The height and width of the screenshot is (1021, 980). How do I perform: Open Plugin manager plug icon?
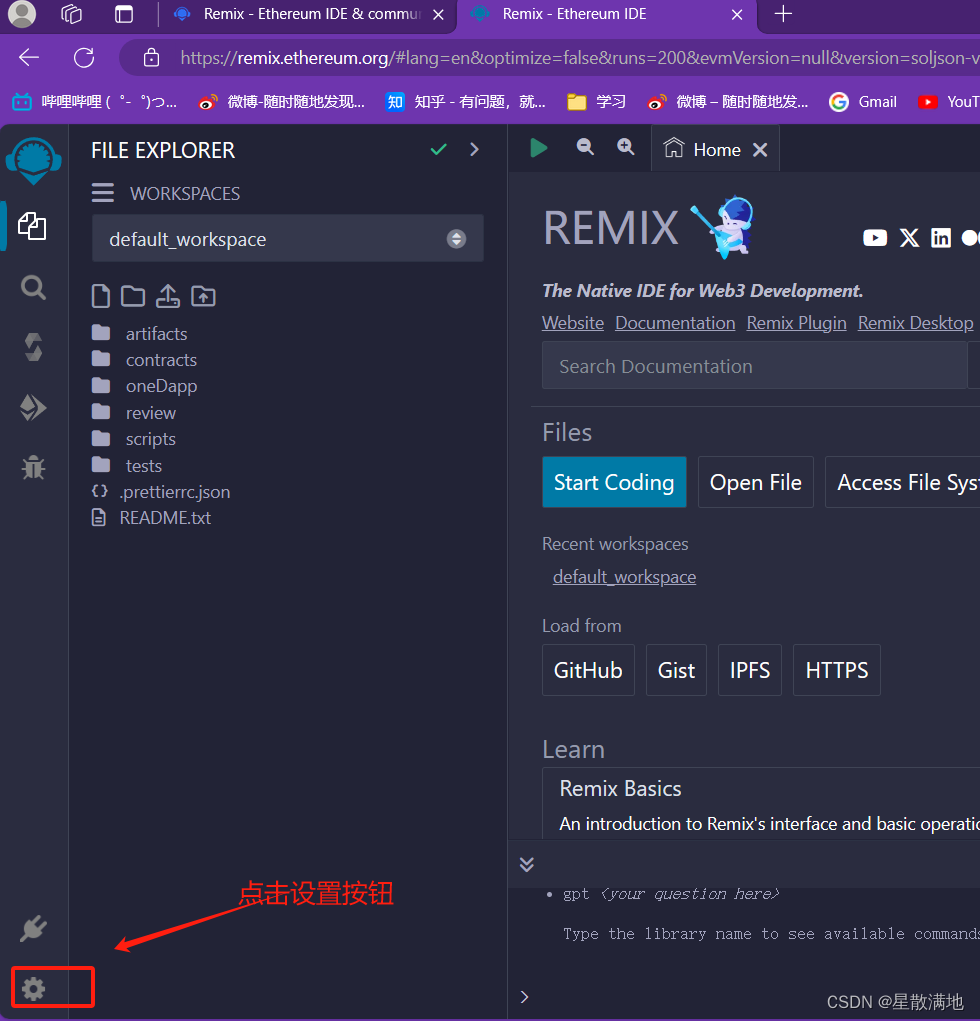coord(33,929)
